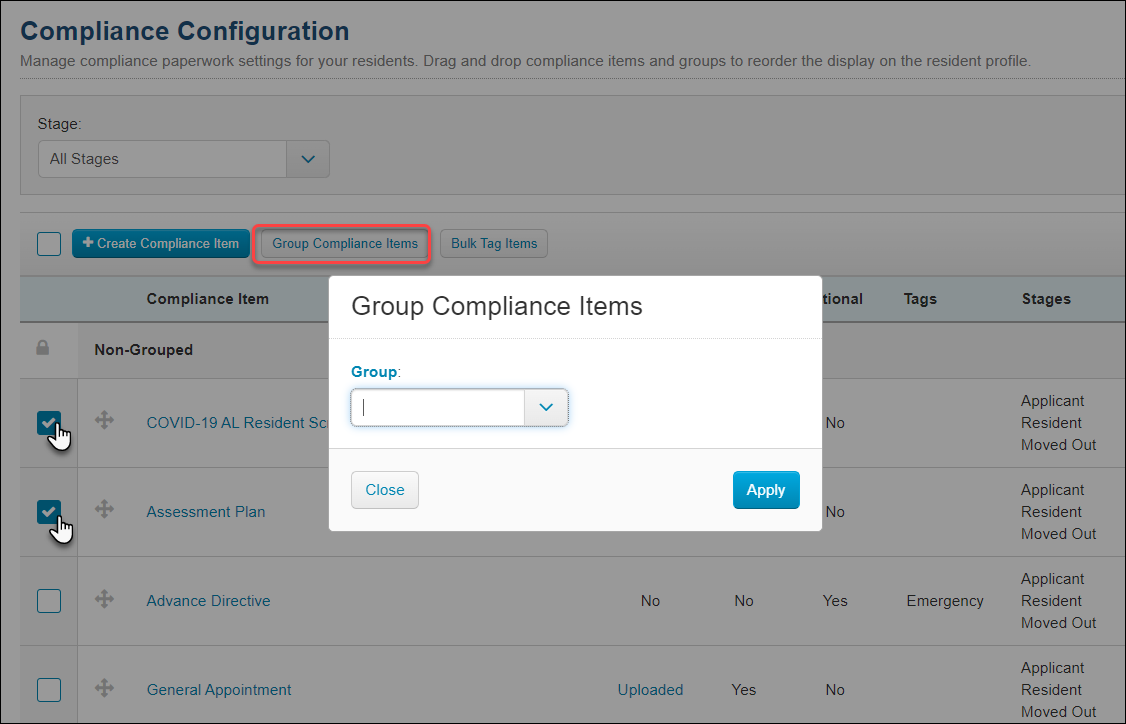
Task: Click the Stages column header
Action: pyautogui.click(x=1046, y=299)
